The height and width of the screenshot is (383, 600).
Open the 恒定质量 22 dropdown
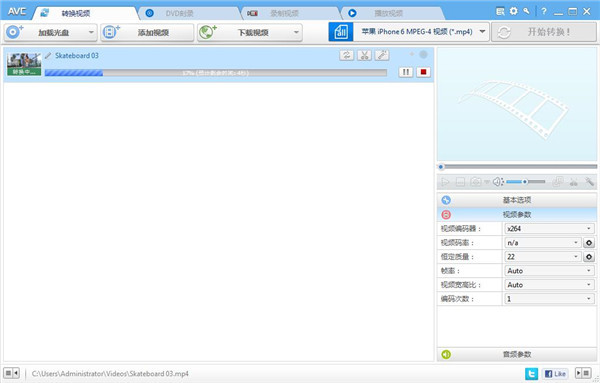coord(543,257)
